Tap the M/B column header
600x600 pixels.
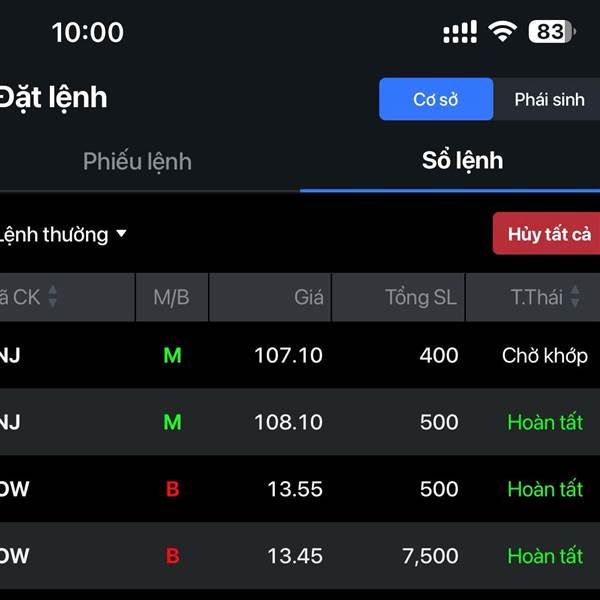(x=171, y=297)
